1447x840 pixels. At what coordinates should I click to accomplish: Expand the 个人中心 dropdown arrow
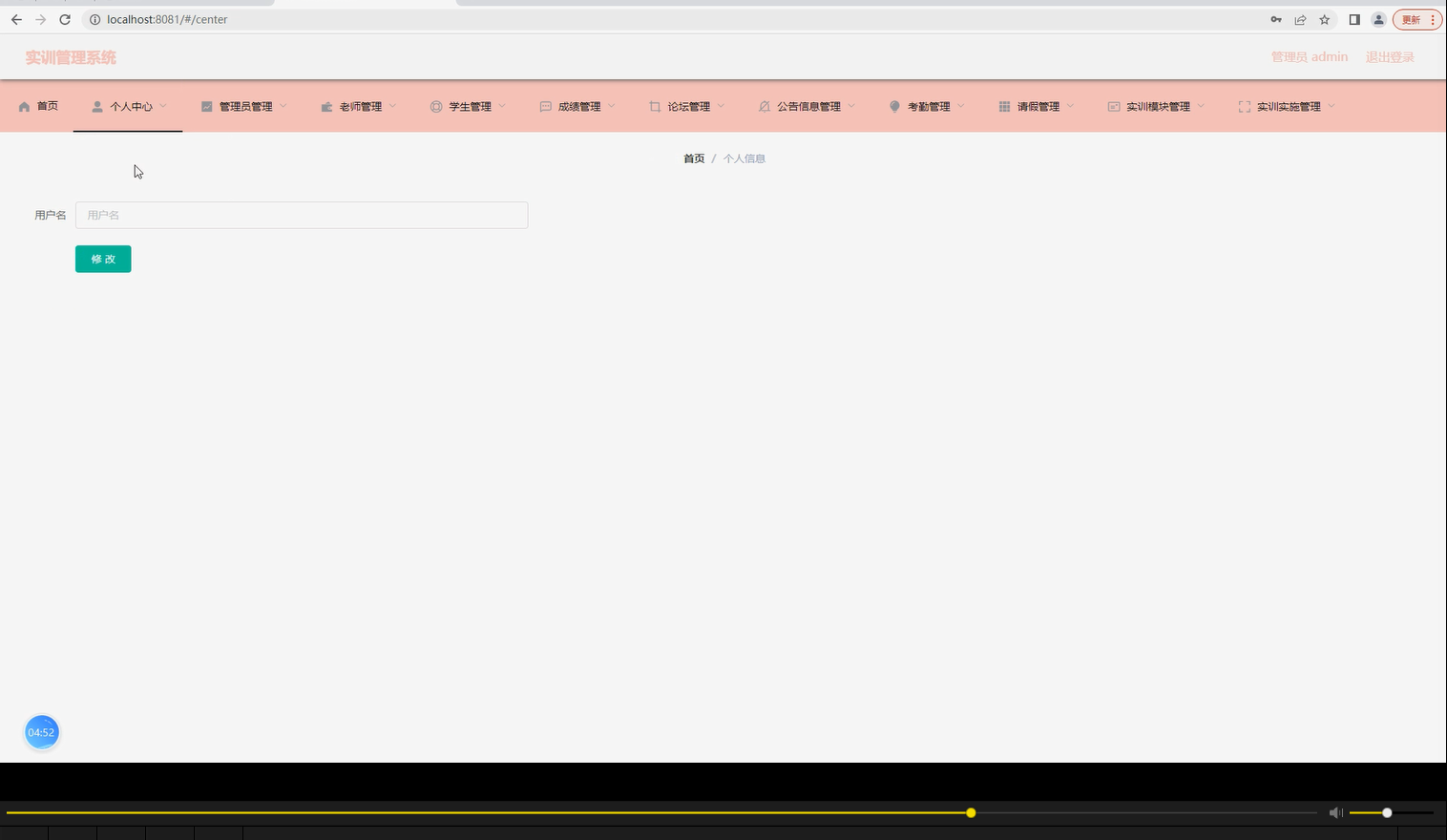pyautogui.click(x=163, y=106)
